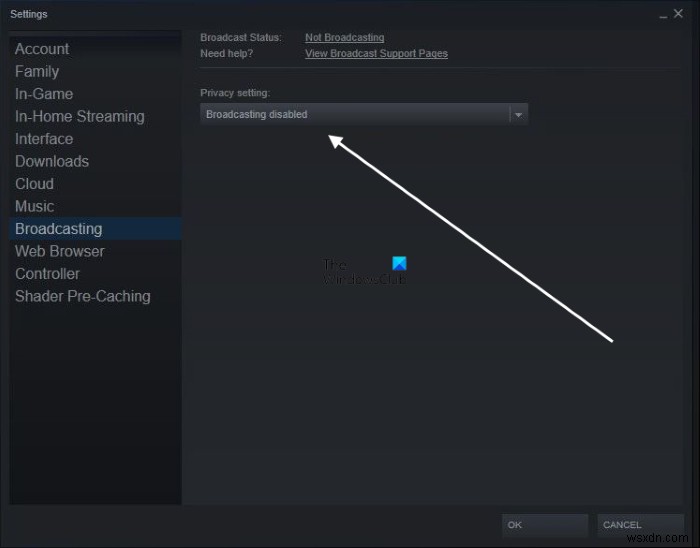Click the Broadcast Status label

[x=241, y=37]
